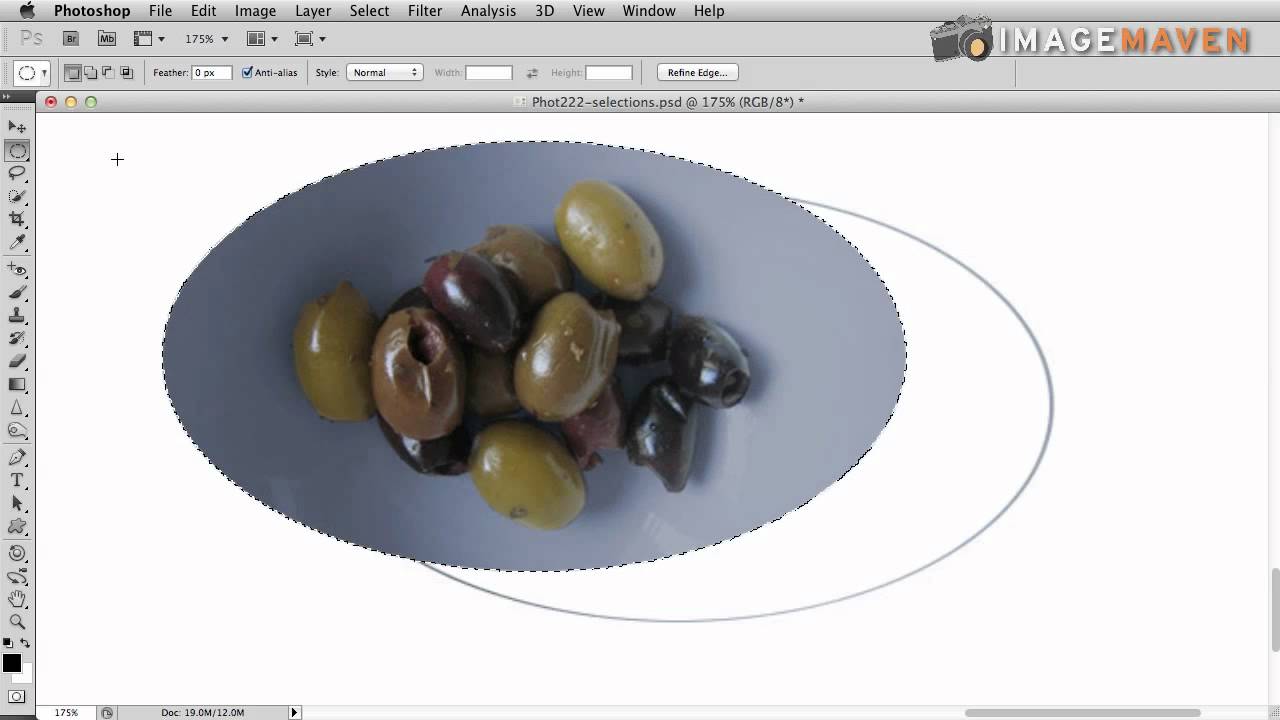Click the Refine Edge button
Viewport: 1280px width, 720px height.
click(698, 73)
